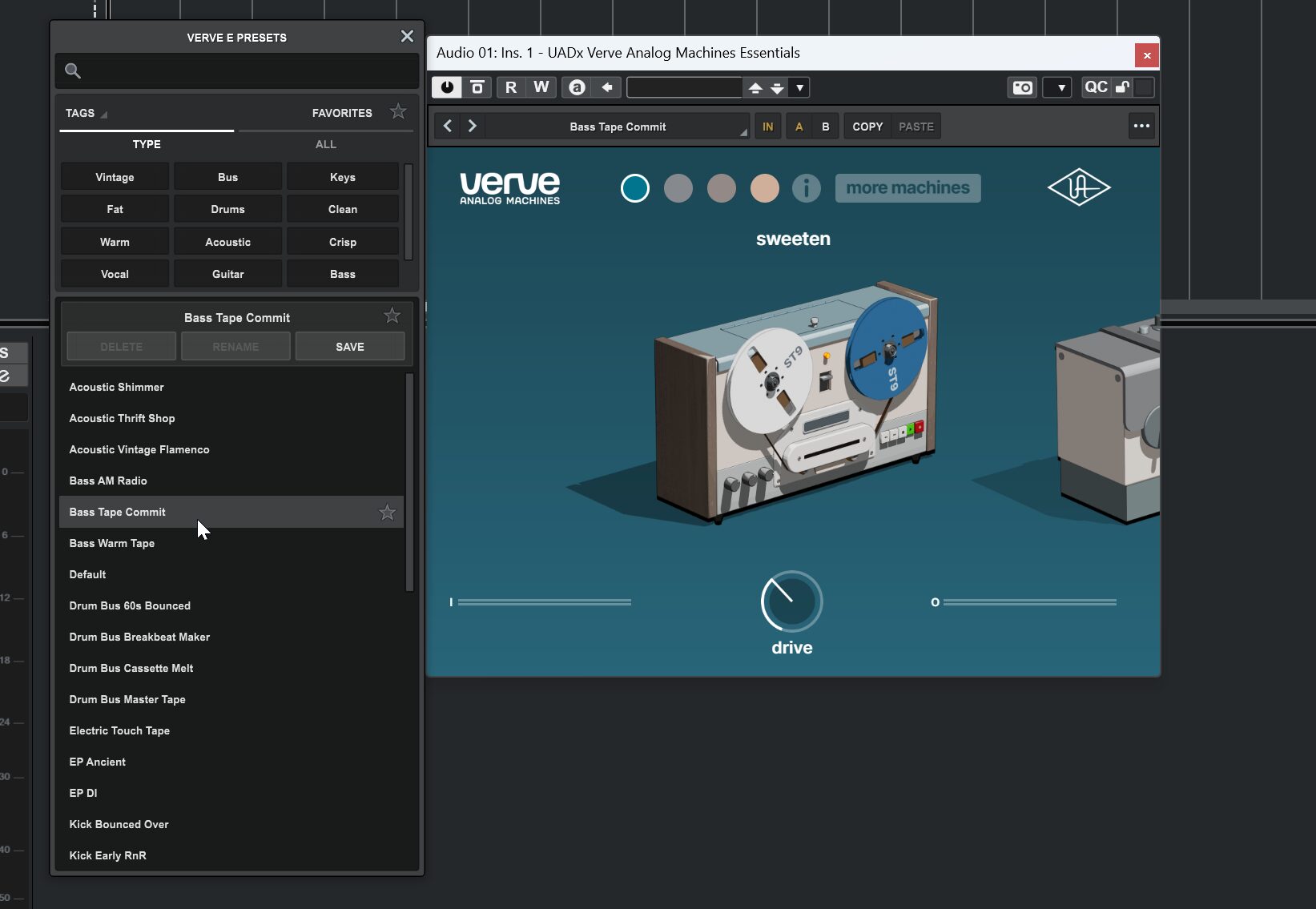Screen dimensions: 1316x909
Task: Load the EP Ancient preset
Action: tap(231, 762)
